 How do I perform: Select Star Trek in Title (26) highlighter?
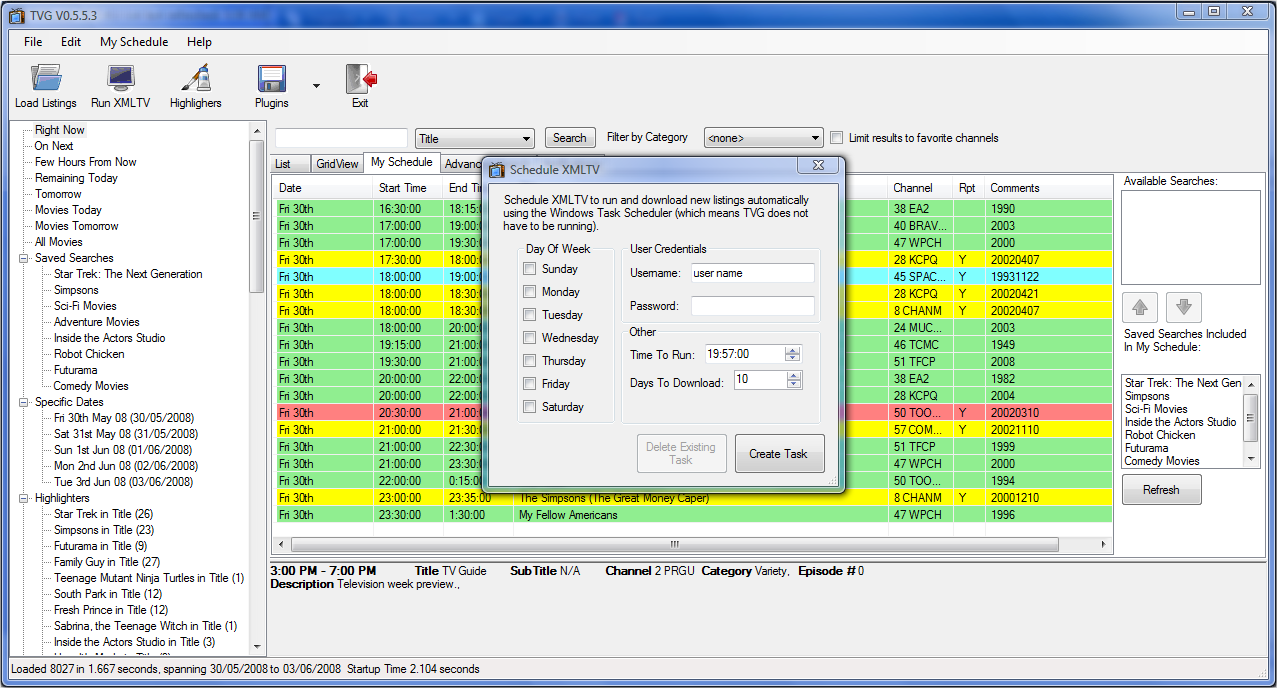click(104, 514)
